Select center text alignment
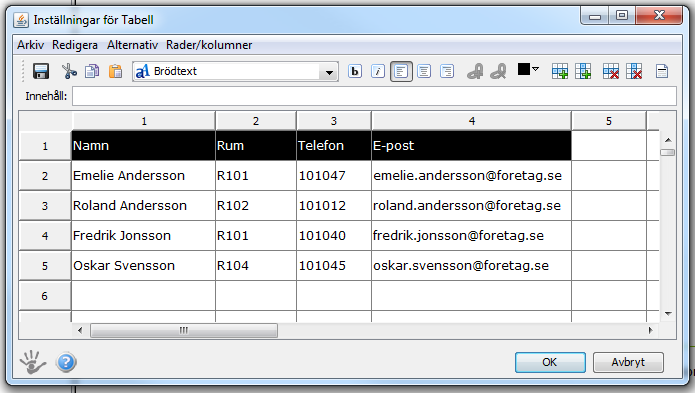The height and width of the screenshot is (393, 695). [x=424, y=71]
